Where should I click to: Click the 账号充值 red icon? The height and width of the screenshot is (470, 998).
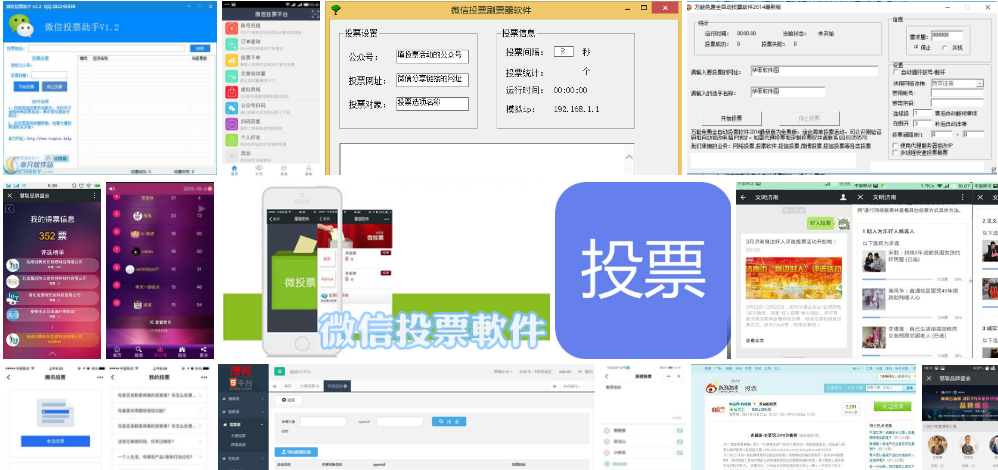coord(232,30)
